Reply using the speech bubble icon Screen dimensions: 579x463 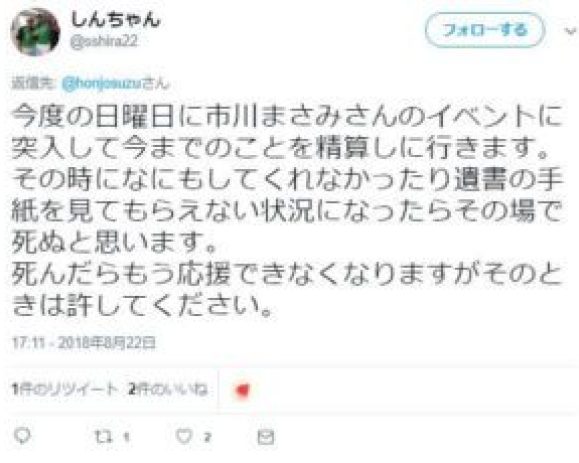click(x=22, y=436)
